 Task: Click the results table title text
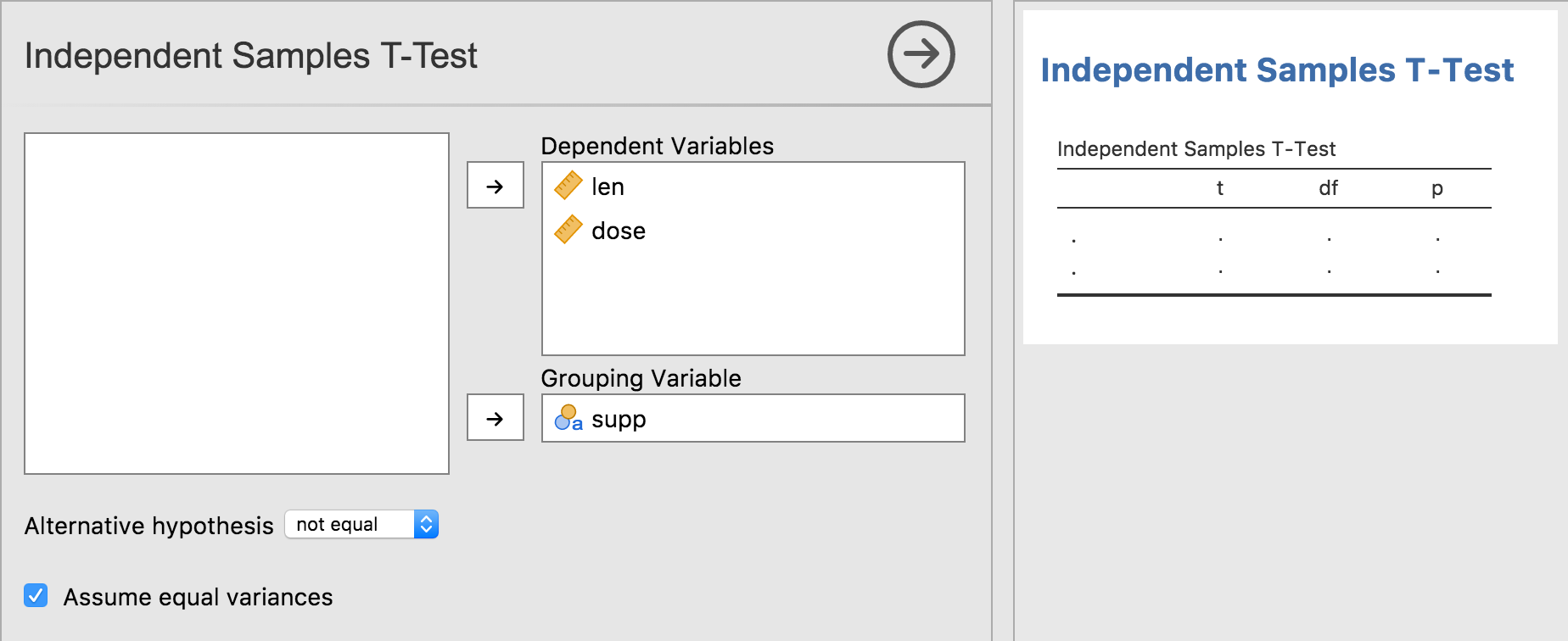click(x=1196, y=149)
